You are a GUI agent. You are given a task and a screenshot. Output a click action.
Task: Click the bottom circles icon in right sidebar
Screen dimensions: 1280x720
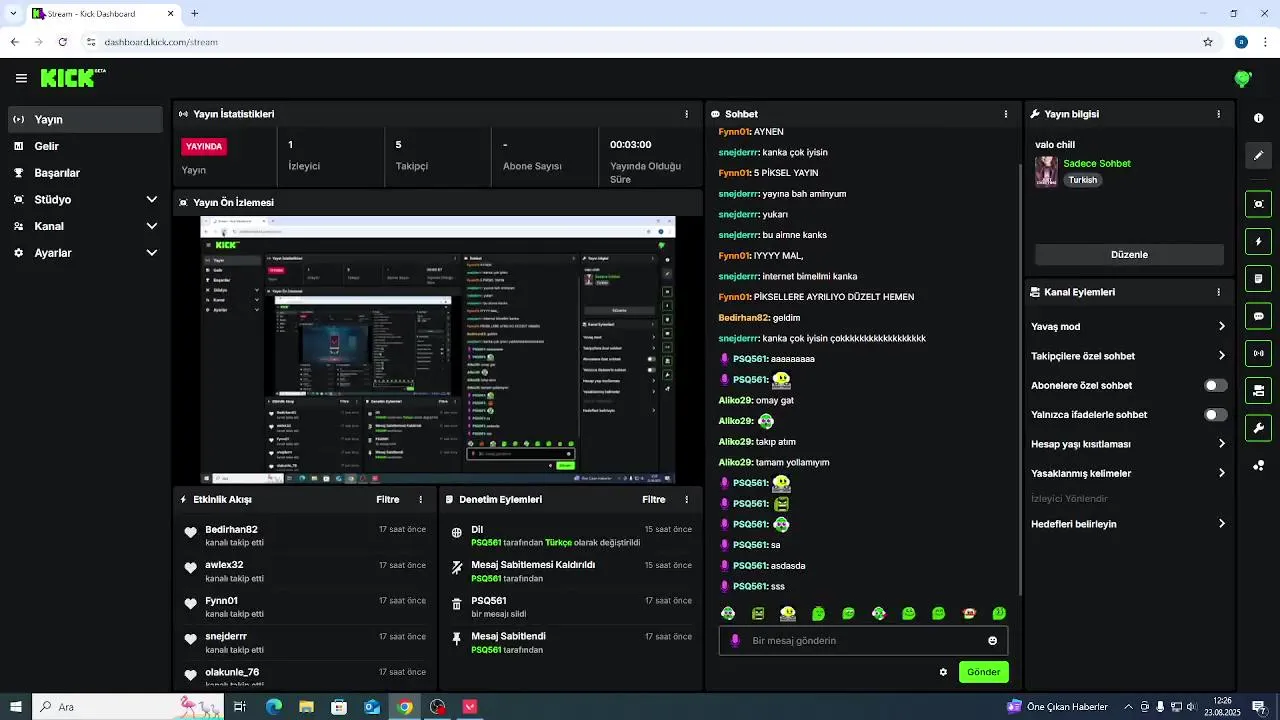[x=1258, y=466]
